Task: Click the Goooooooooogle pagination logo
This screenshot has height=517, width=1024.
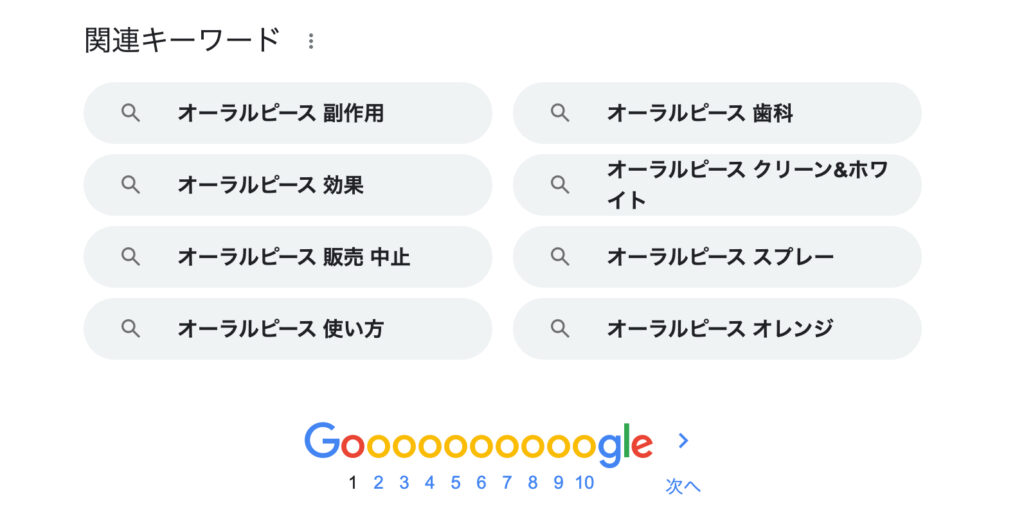Action: point(479,444)
